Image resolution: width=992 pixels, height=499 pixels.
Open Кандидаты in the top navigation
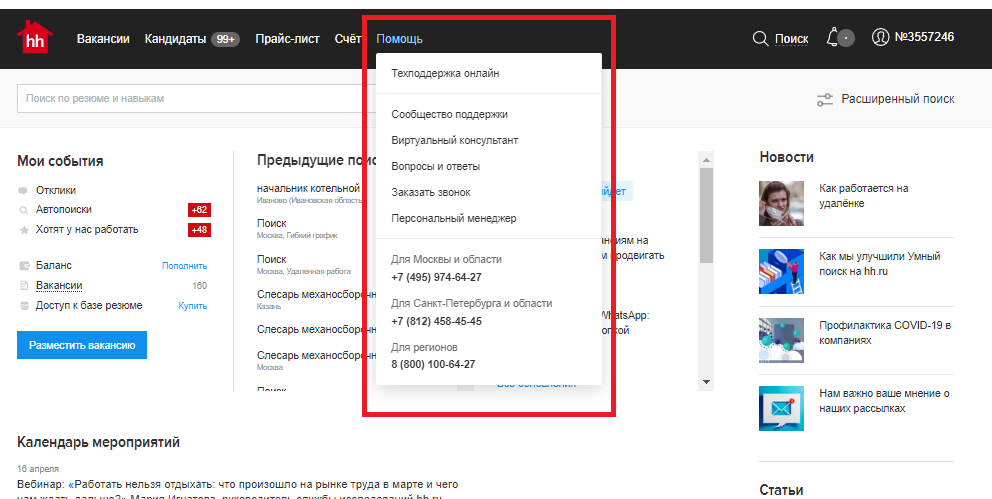(x=175, y=39)
